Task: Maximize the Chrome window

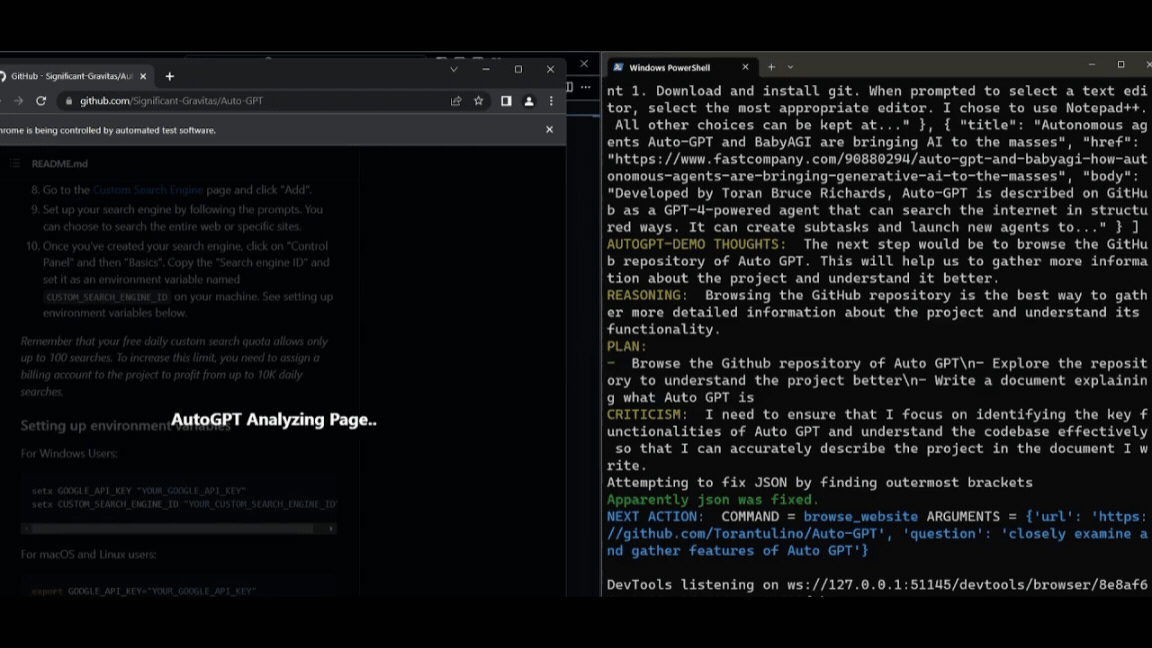Action: click(x=518, y=69)
